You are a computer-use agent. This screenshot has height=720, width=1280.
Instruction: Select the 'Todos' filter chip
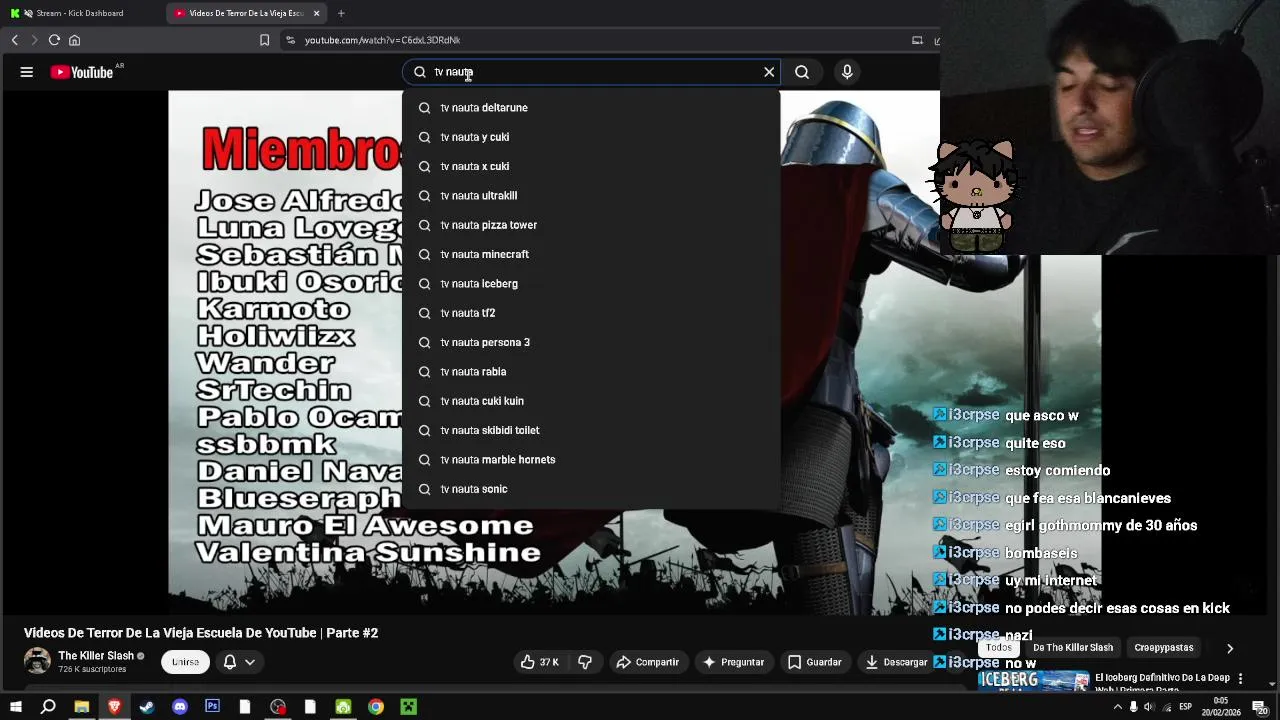(x=998, y=648)
